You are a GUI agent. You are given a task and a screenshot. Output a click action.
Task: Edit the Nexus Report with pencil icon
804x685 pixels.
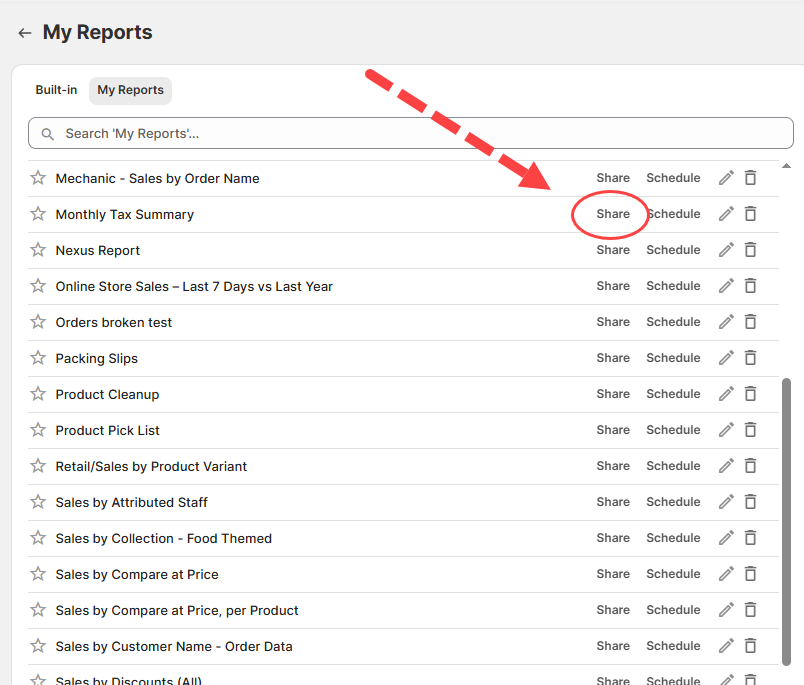[726, 250]
